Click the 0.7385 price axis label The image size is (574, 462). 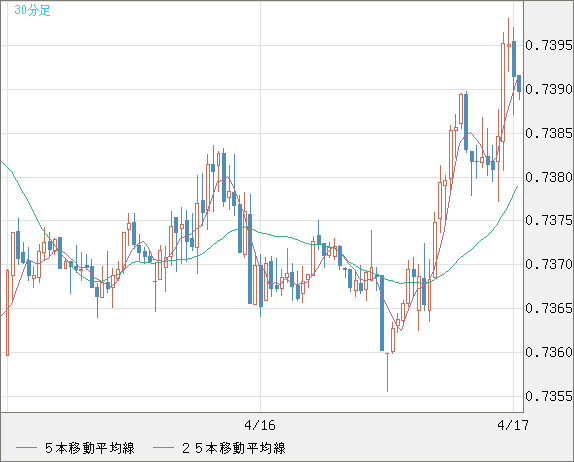pos(549,133)
